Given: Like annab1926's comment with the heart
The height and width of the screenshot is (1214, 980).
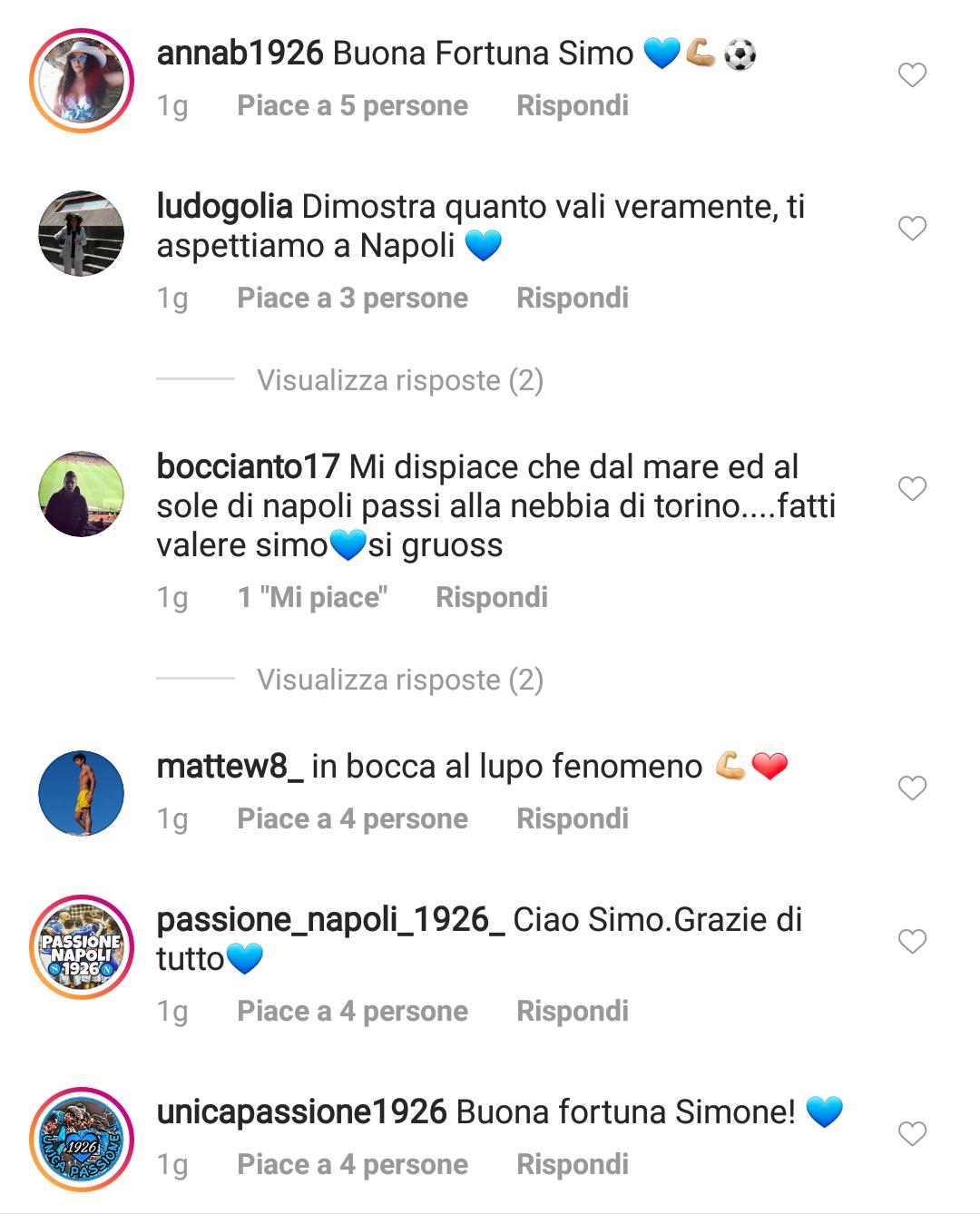Looking at the screenshot, I should (x=912, y=74).
